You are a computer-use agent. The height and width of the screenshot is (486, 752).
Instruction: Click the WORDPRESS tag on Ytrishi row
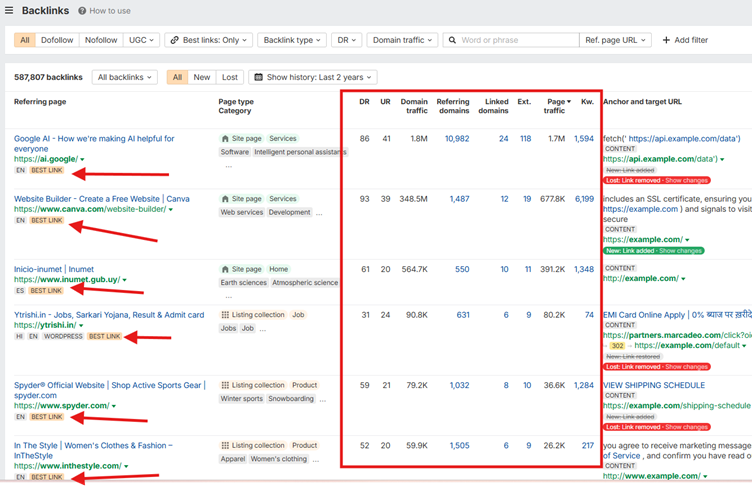pyautogui.click(x=63, y=336)
